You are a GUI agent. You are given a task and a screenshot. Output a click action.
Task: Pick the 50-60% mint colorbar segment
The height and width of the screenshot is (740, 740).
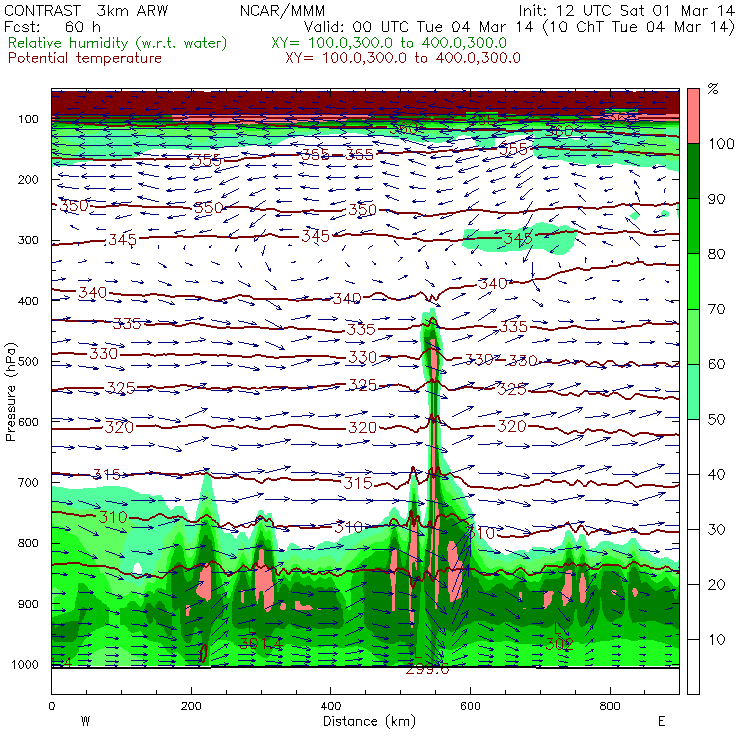(693, 392)
